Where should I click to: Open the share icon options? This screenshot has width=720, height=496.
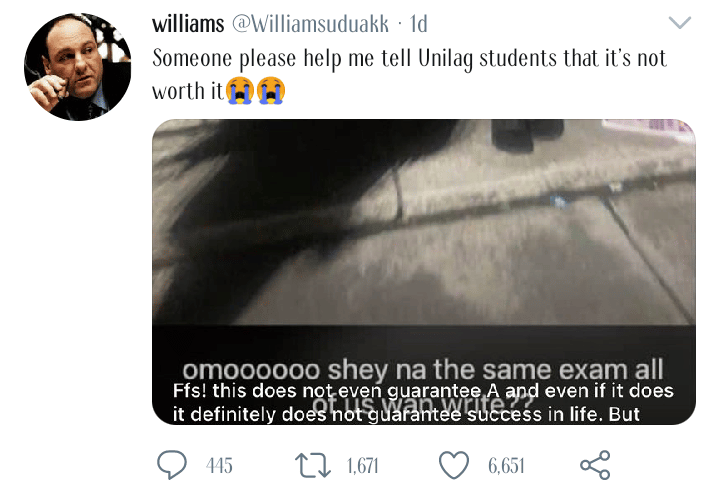pos(595,465)
